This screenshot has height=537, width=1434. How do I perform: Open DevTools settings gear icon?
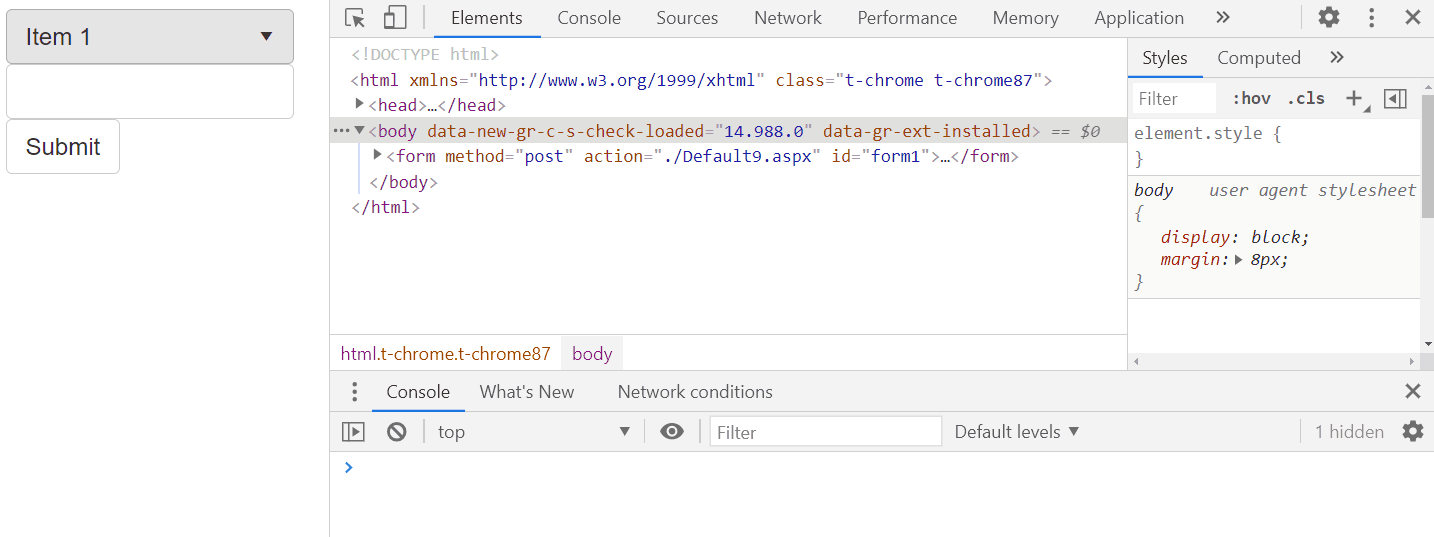coord(1328,18)
